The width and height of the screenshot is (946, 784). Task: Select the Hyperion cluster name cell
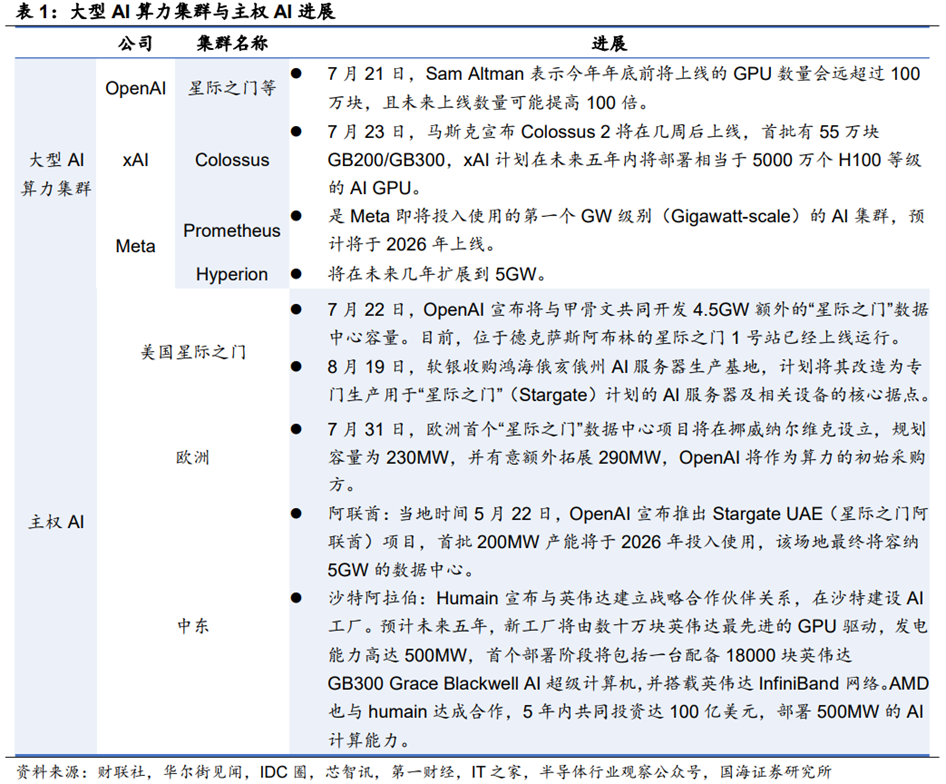click(x=232, y=274)
